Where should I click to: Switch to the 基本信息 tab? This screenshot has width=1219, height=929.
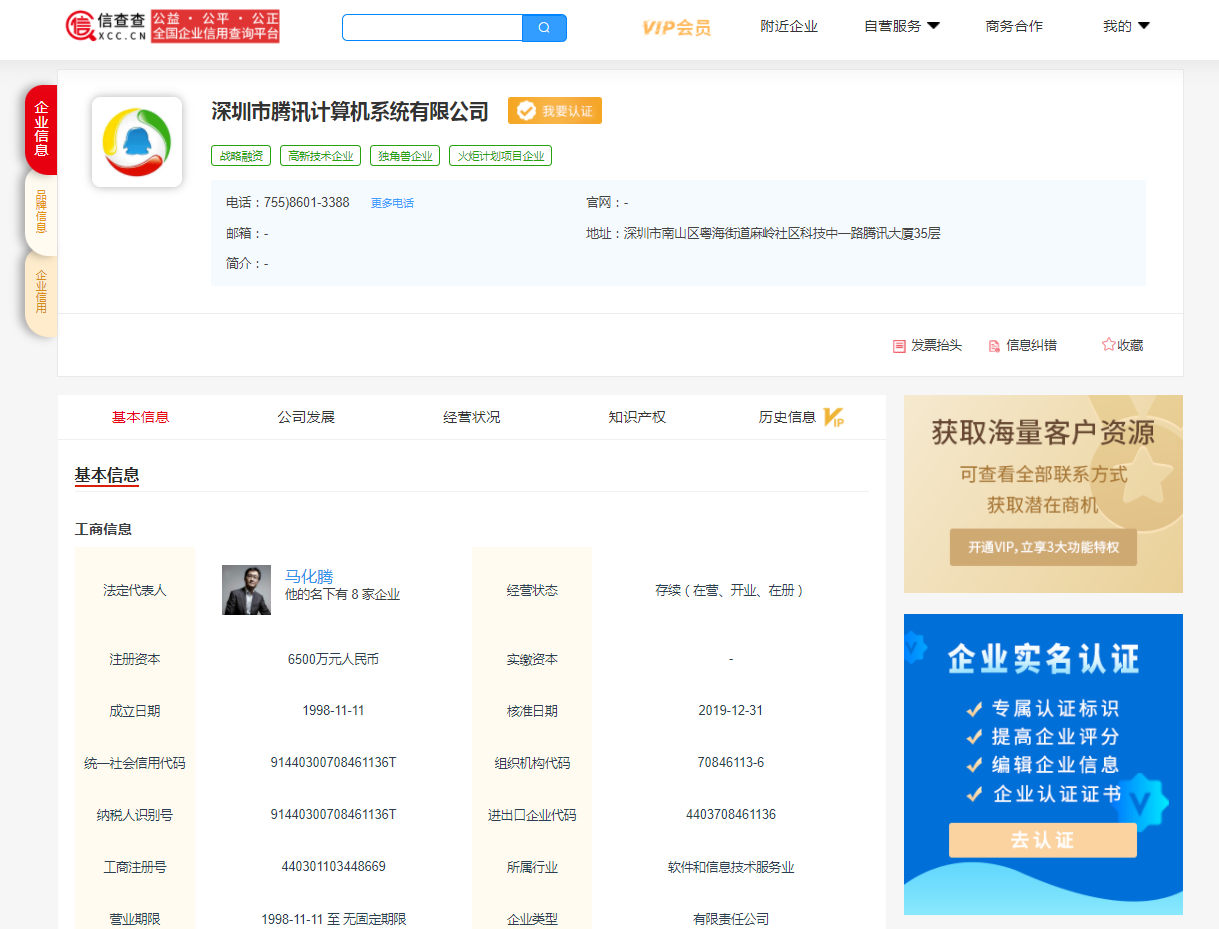tap(140, 417)
